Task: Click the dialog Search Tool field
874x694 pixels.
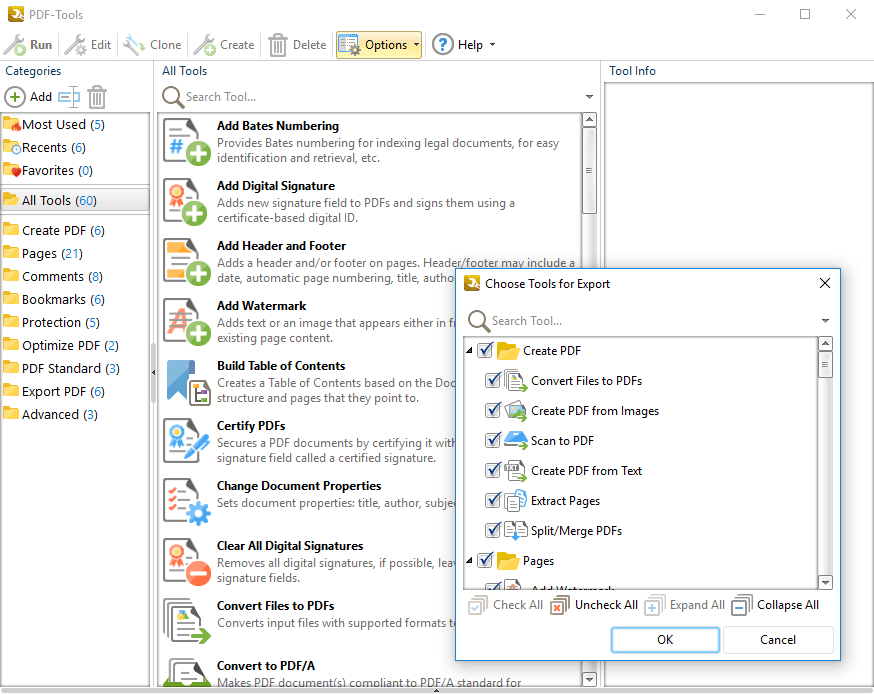Action: tap(653, 321)
